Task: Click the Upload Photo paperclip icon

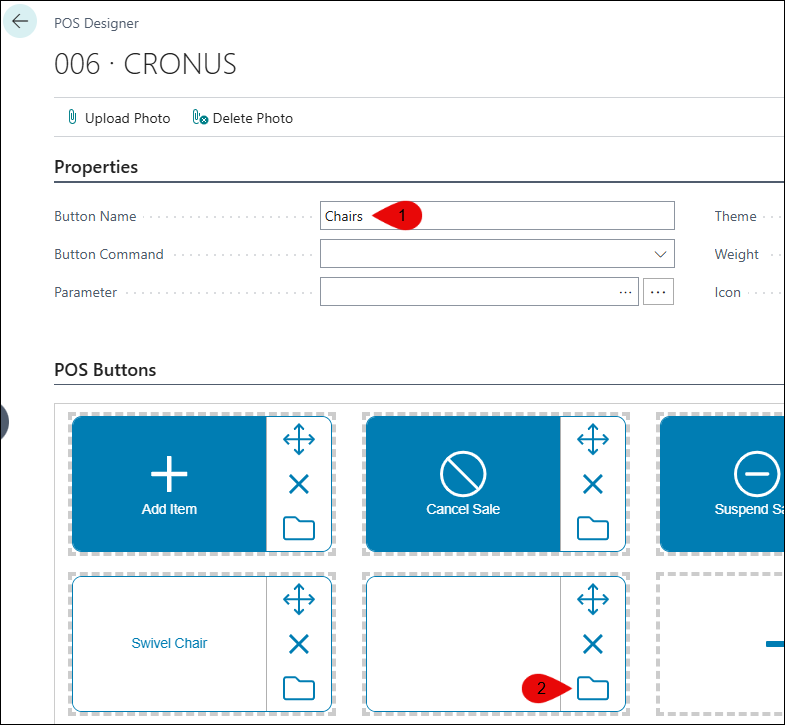Action: coord(72,117)
